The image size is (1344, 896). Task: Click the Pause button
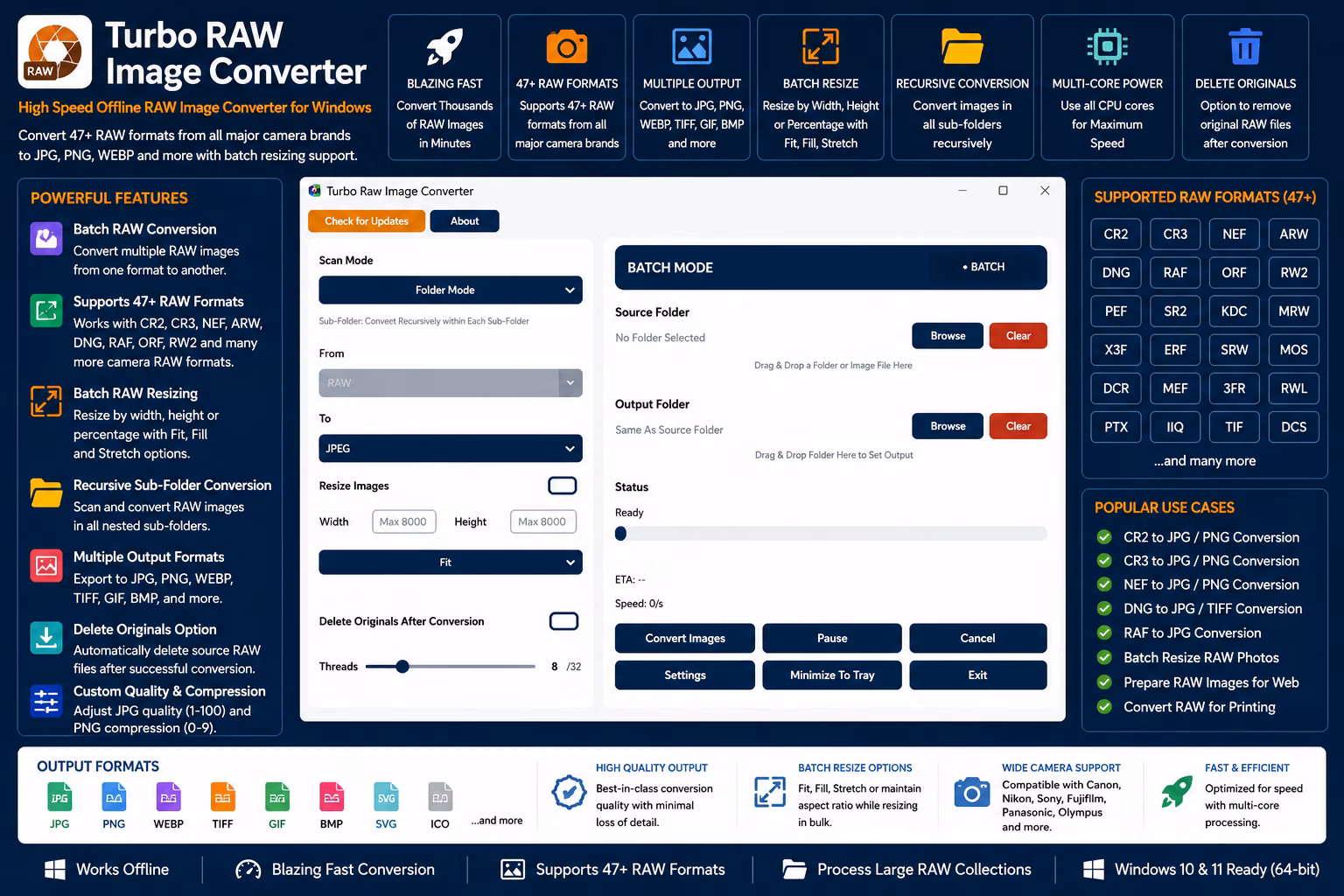[832, 638]
